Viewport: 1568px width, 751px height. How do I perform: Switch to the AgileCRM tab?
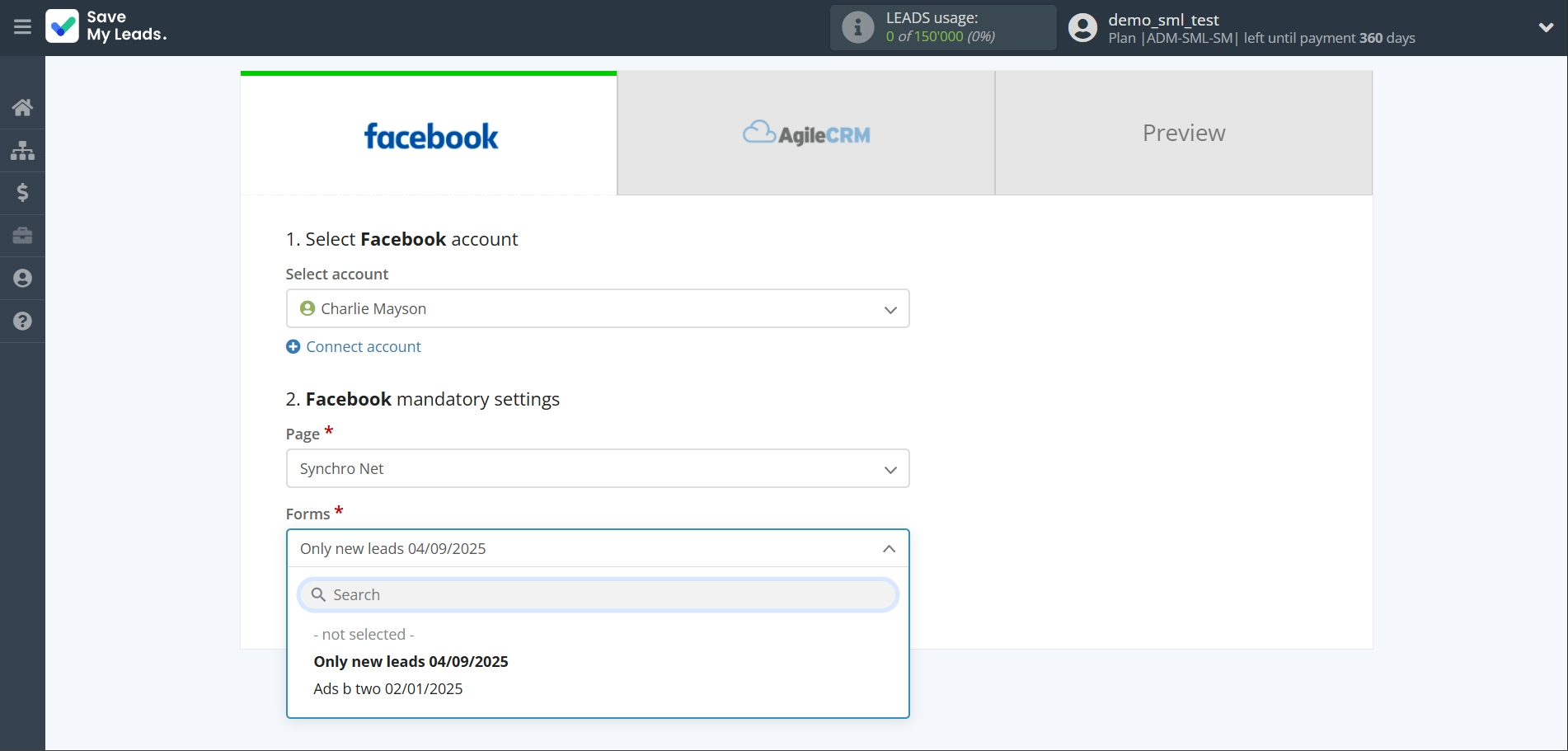tap(805, 134)
